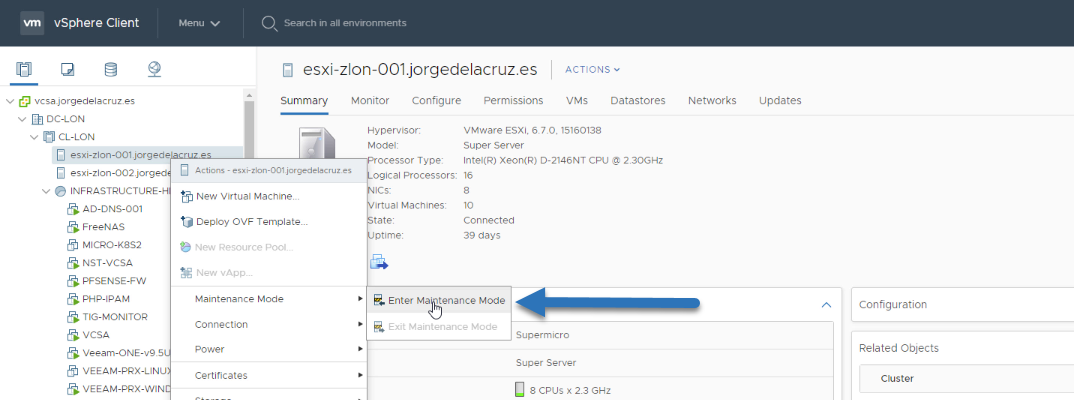Screen dimensions: 1074x400
Task: Click the PFSENSE-FW VM icon
Action: 73,281
